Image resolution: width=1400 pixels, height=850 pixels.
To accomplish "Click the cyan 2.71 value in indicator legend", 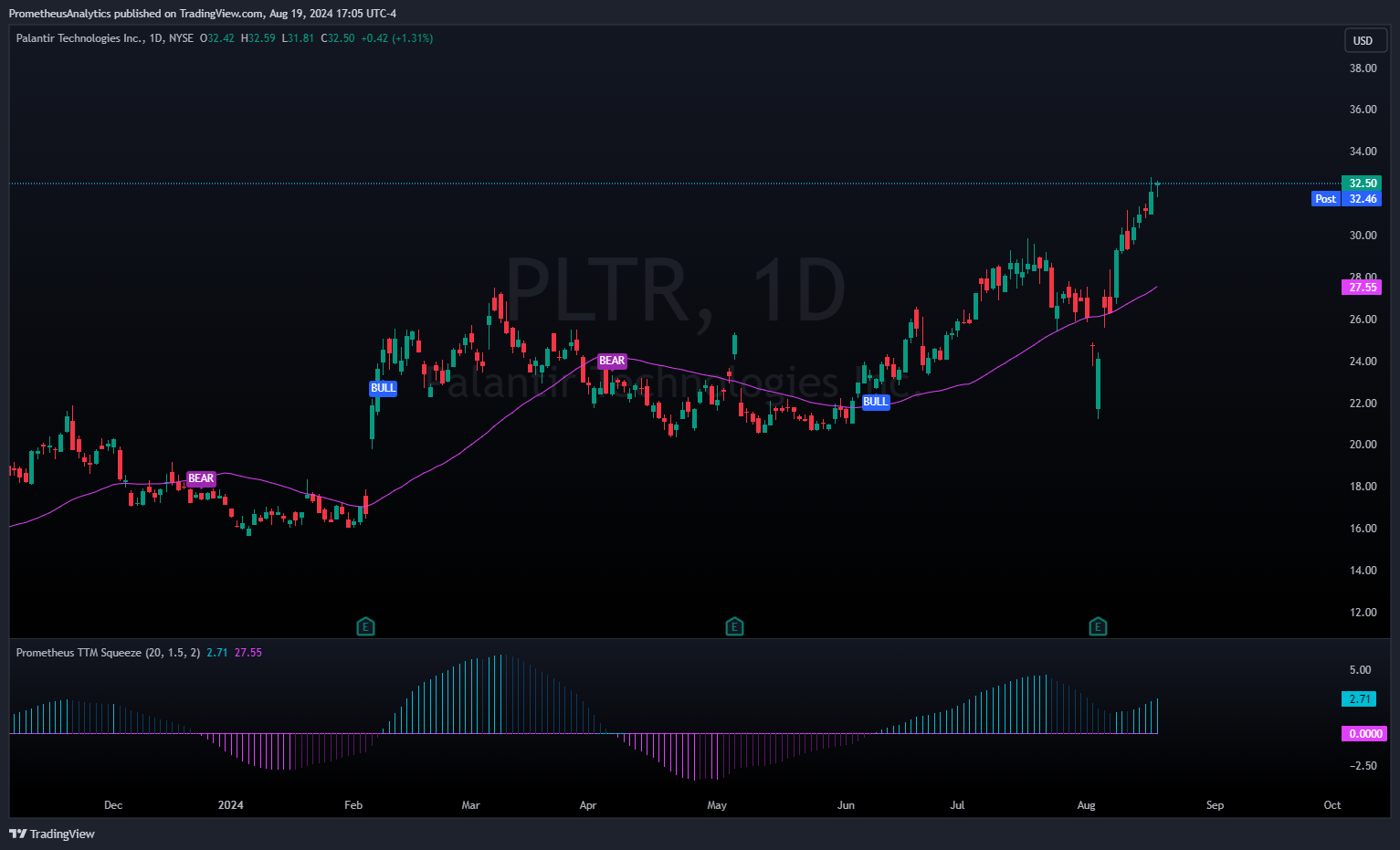I will coord(217,653).
